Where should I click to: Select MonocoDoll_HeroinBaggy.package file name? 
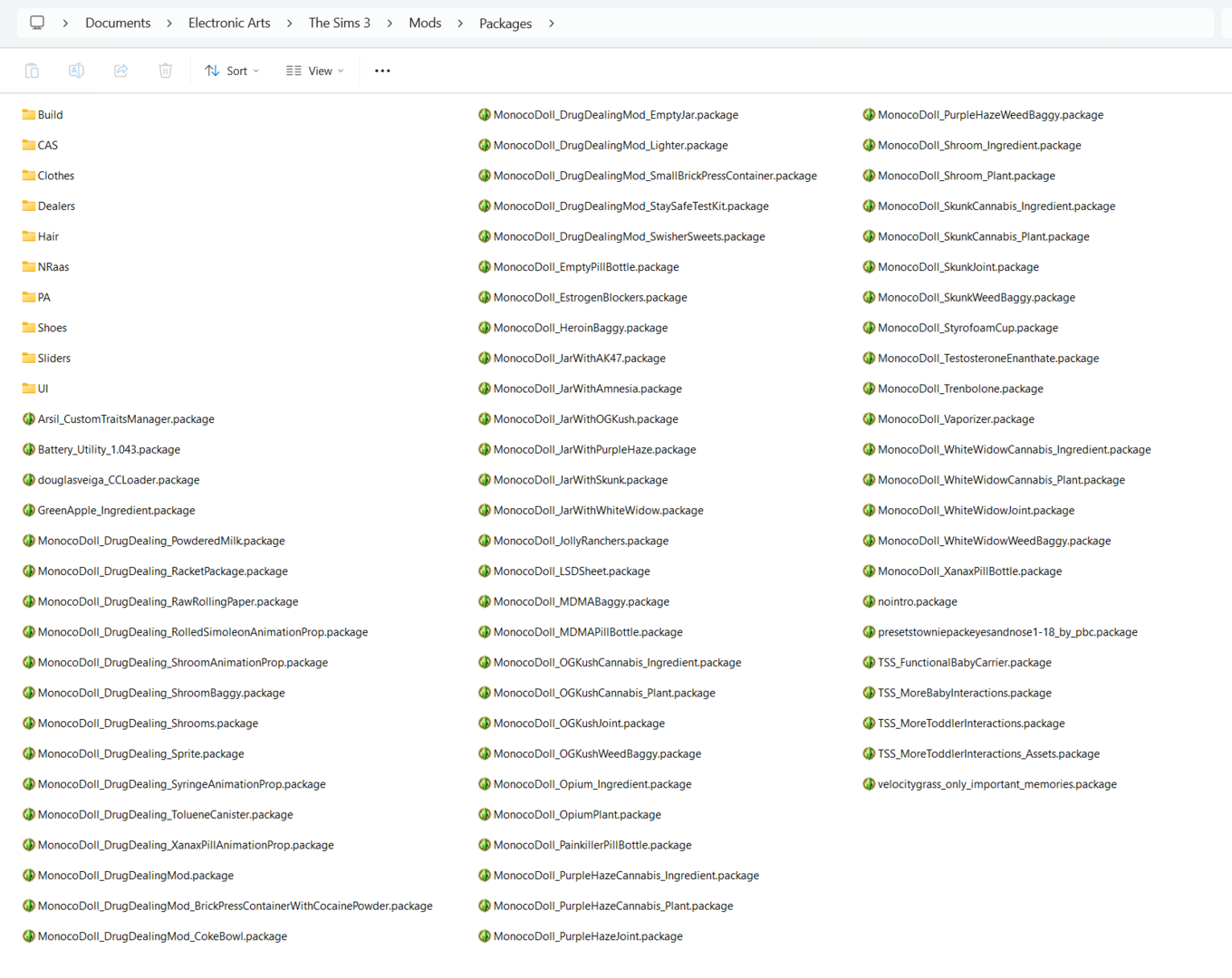pos(581,328)
